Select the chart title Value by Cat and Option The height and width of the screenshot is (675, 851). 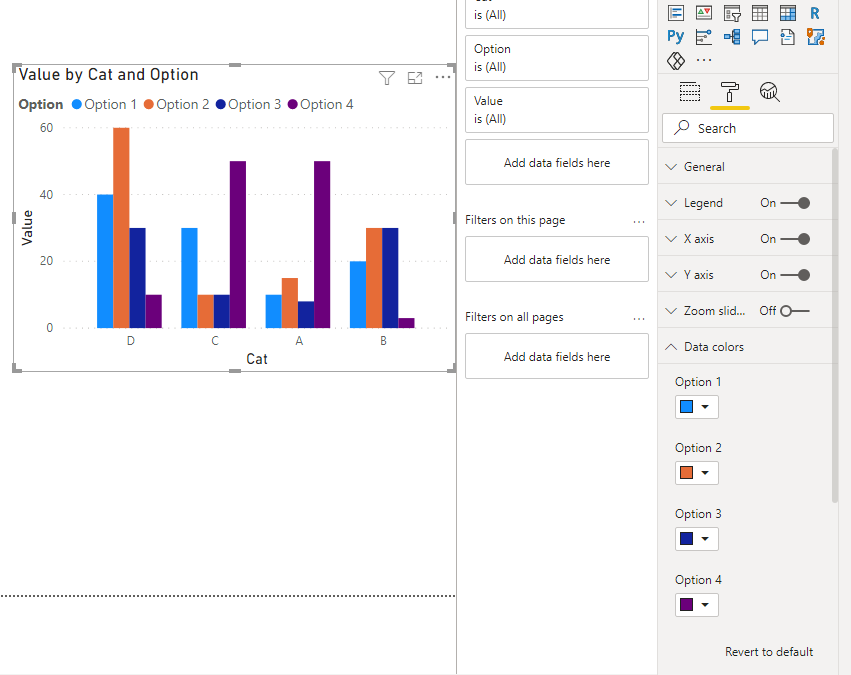pyautogui.click(x=109, y=74)
